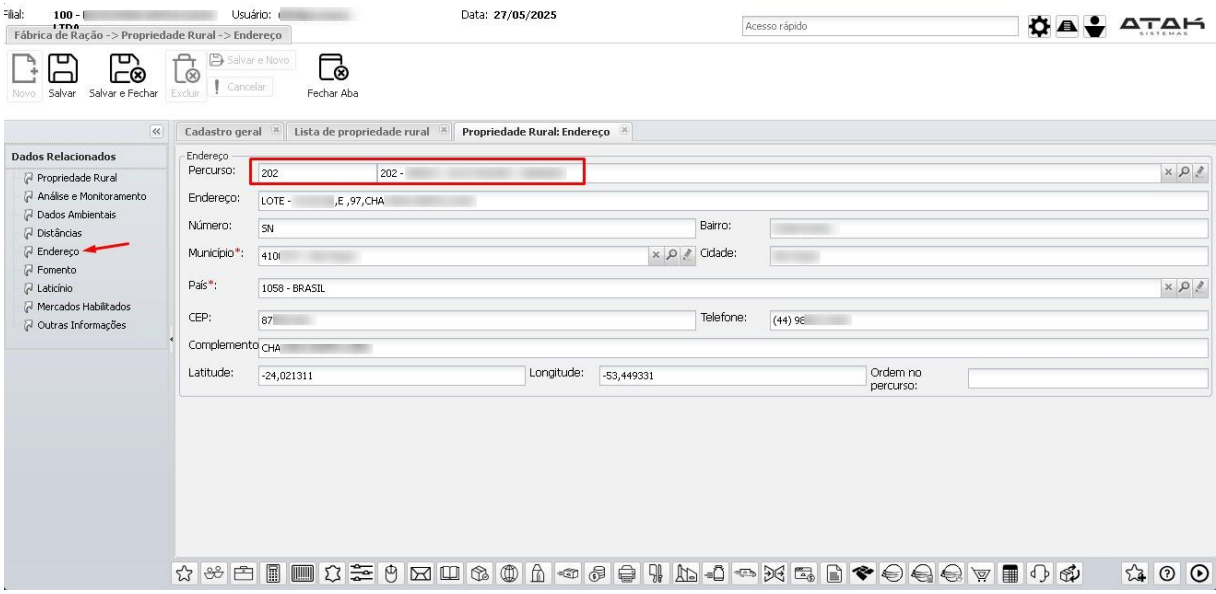Open Análise e Monitoramento in sidebar
1216x594 pixels.
click(92, 195)
